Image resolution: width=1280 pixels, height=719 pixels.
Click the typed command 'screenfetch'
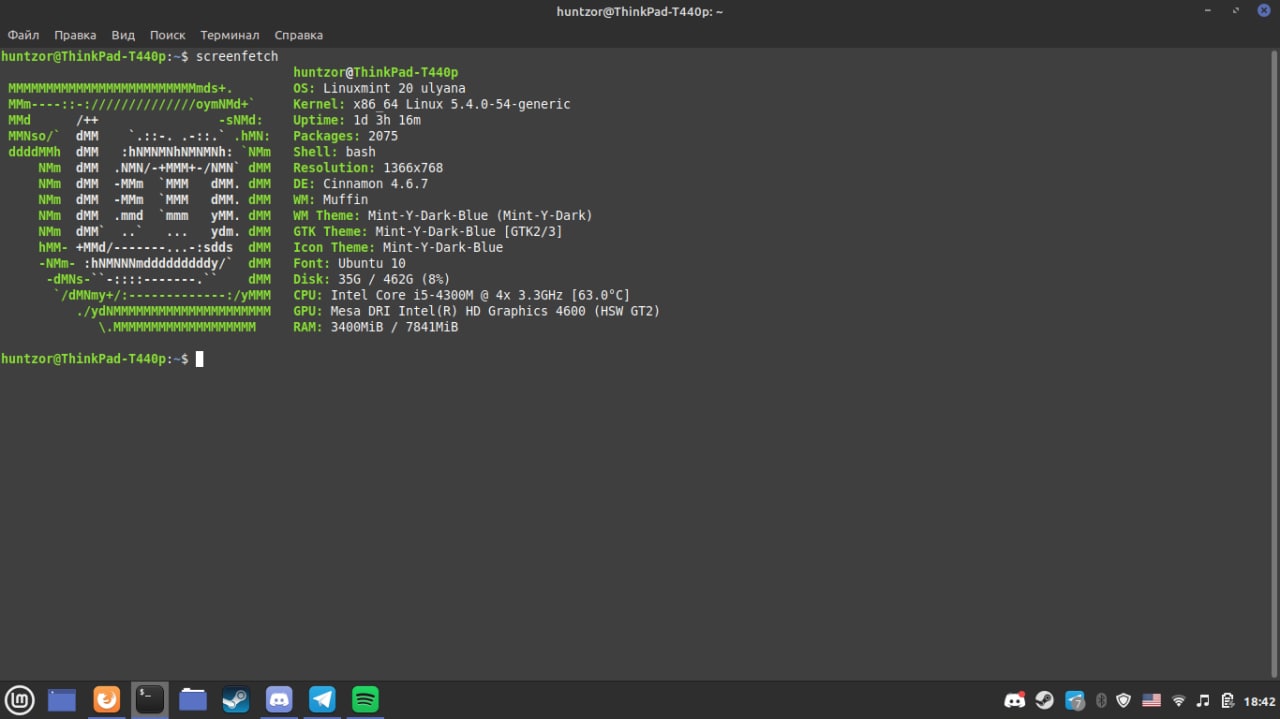(x=237, y=56)
